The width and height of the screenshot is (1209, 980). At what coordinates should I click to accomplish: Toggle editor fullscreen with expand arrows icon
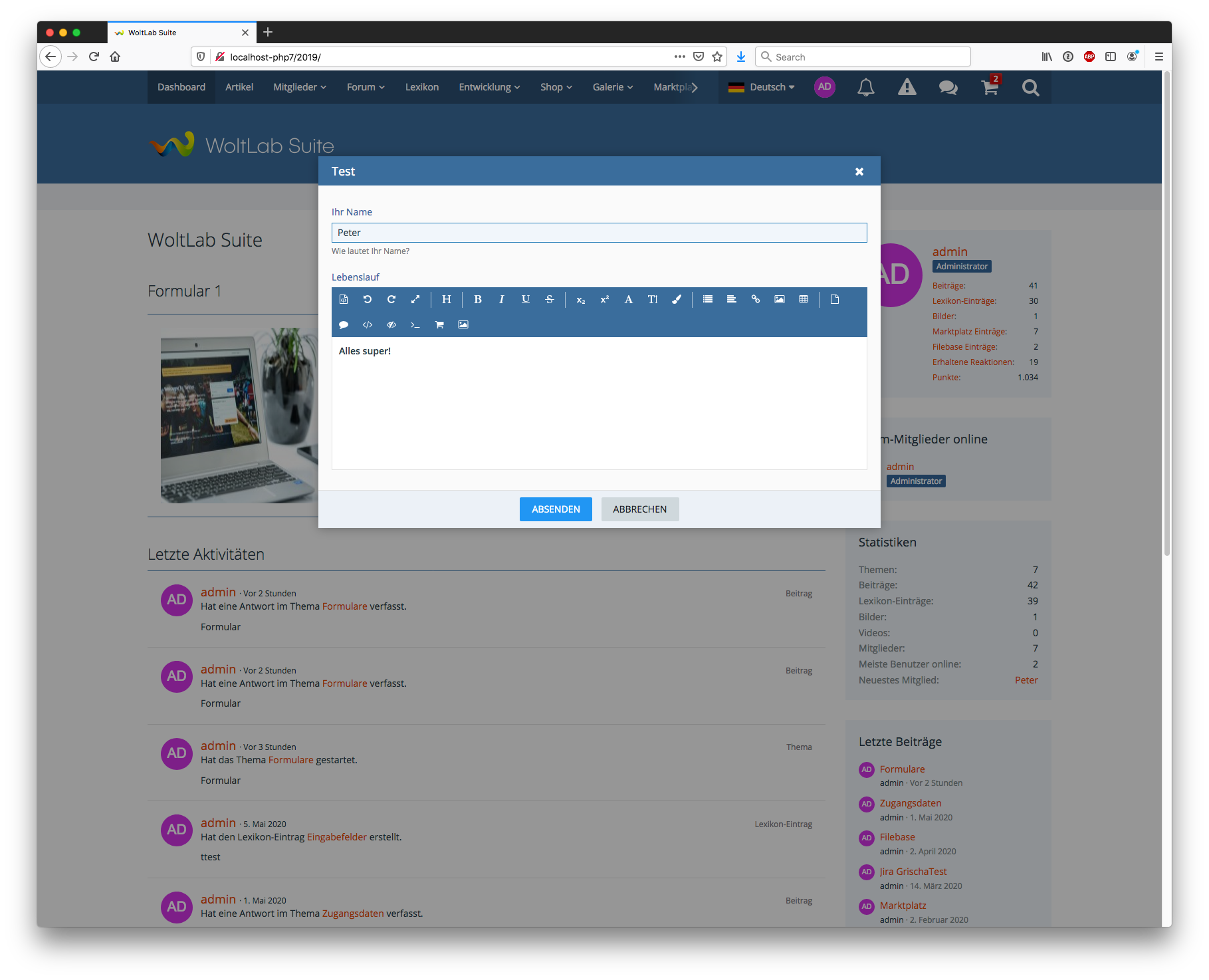(415, 299)
